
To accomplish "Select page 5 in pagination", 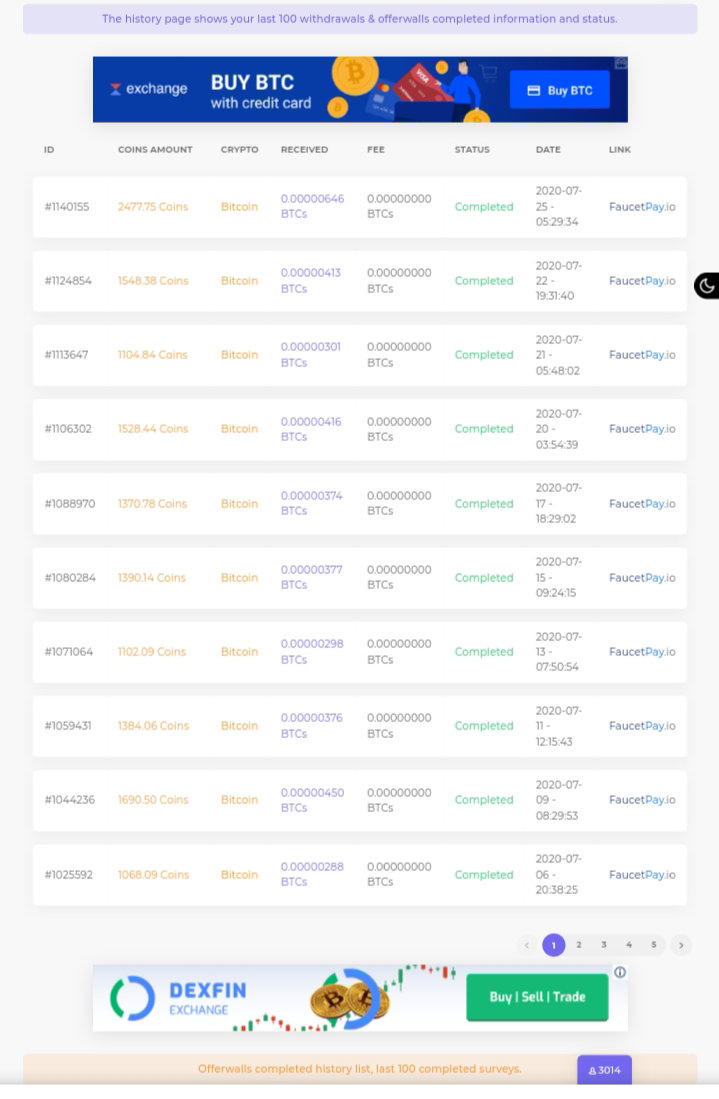I will 654,945.
